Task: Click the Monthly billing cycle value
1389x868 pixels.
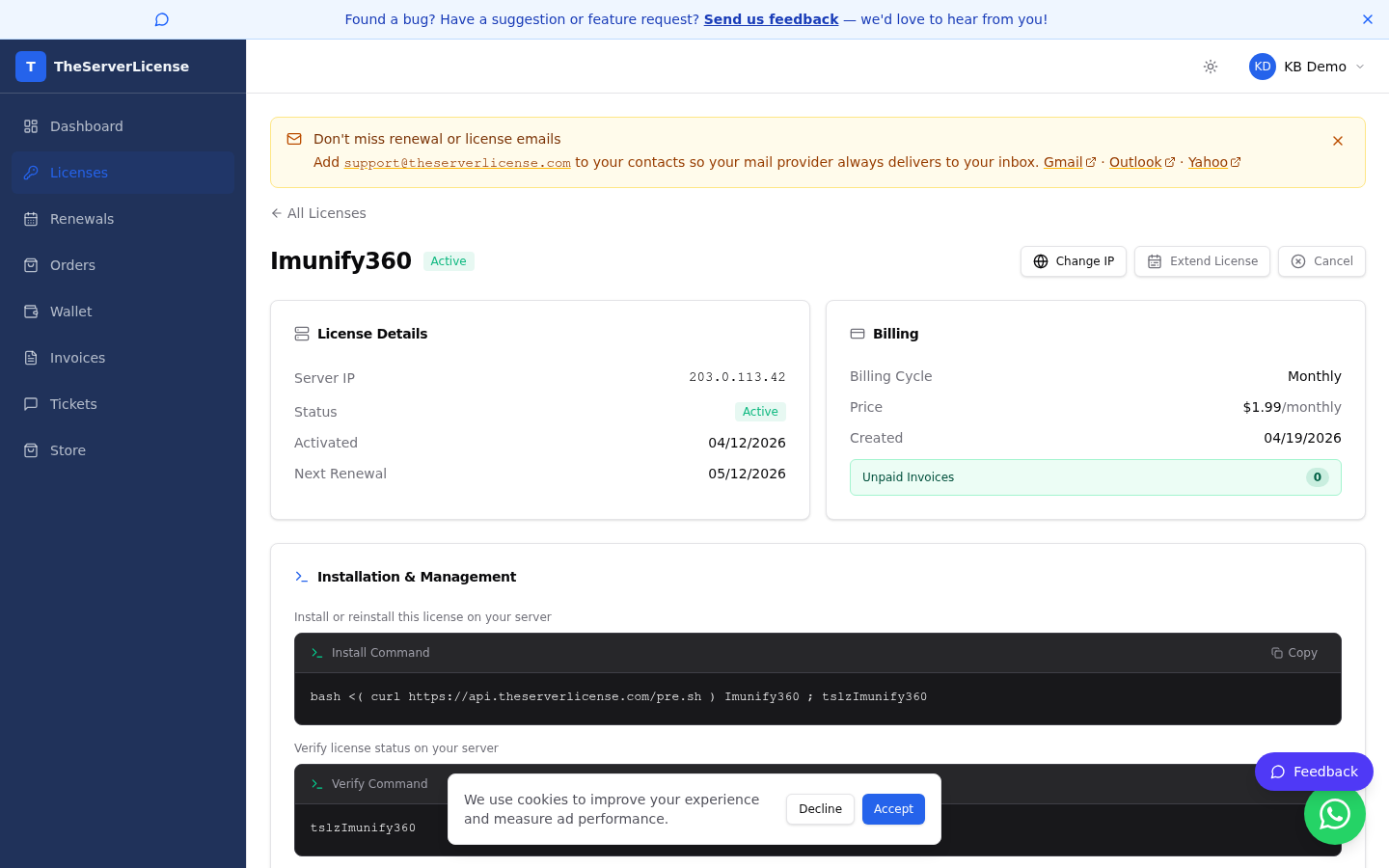Action: tap(1314, 376)
